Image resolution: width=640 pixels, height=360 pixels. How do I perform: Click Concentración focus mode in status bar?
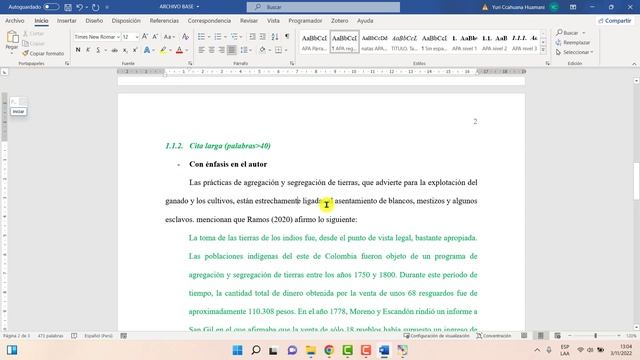494,336
